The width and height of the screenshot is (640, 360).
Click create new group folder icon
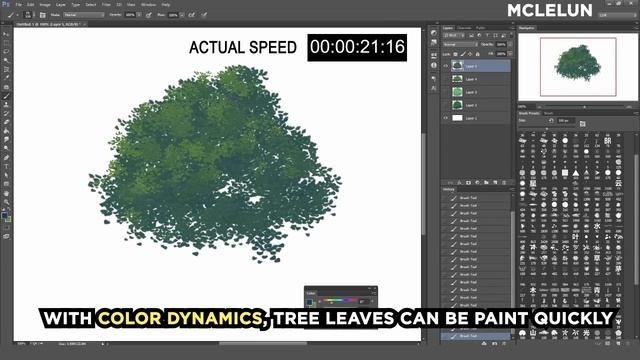(486, 182)
